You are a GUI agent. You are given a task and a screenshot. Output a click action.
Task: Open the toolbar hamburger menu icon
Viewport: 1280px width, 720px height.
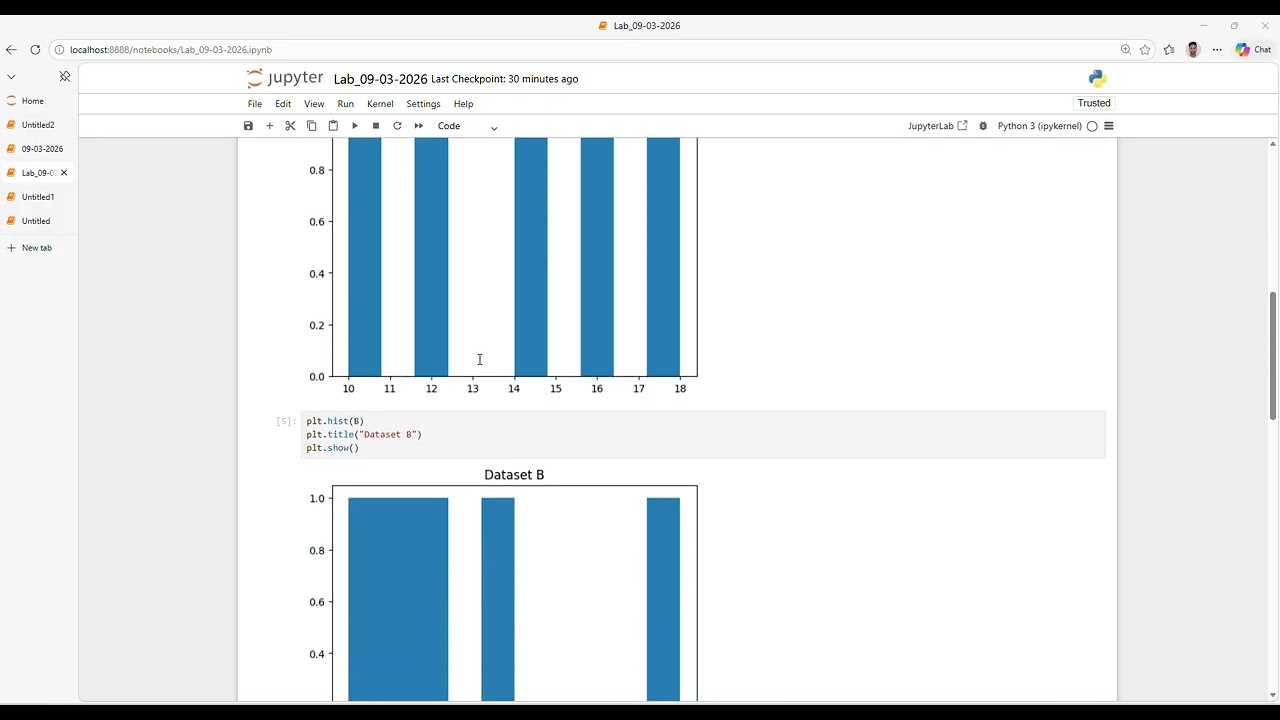1108,126
